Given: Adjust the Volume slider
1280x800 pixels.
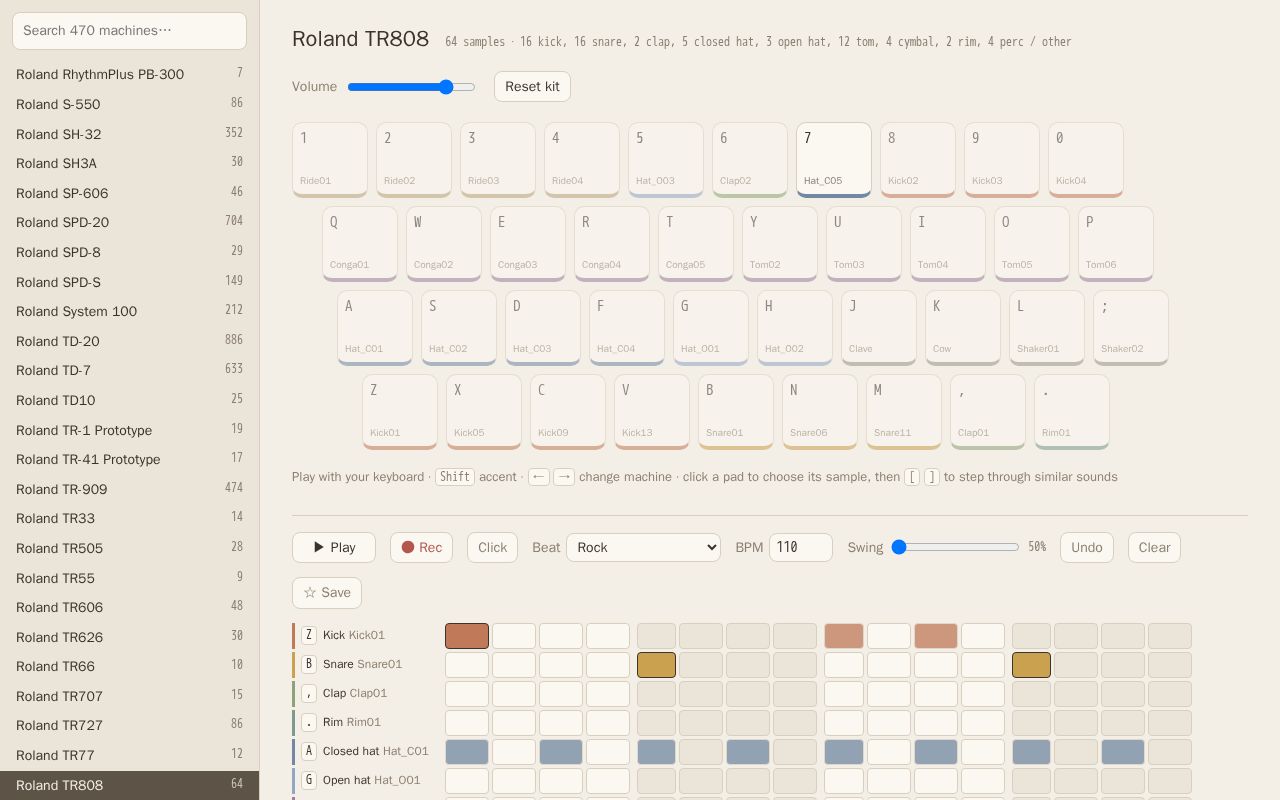Looking at the screenshot, I should 411,87.
